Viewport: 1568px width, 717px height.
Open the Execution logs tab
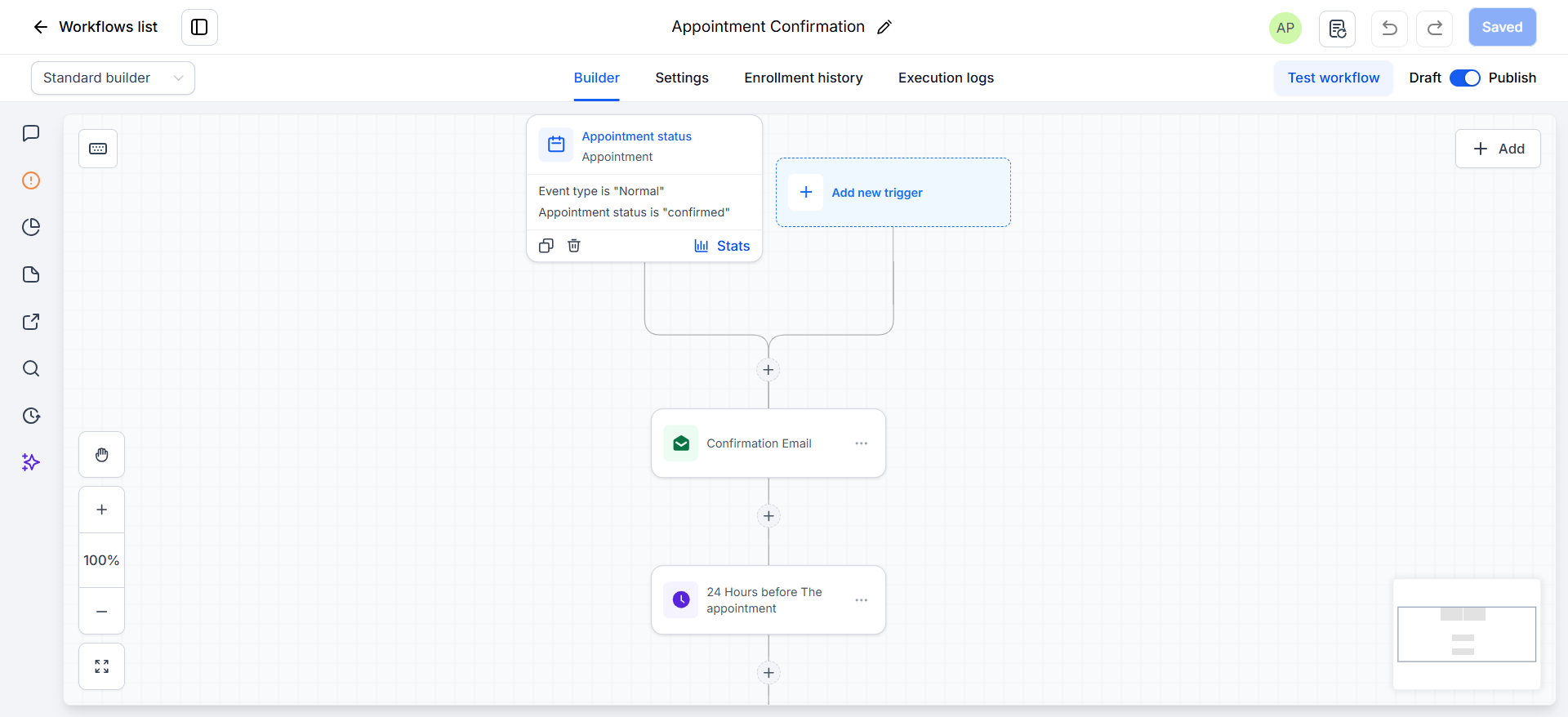coord(946,78)
